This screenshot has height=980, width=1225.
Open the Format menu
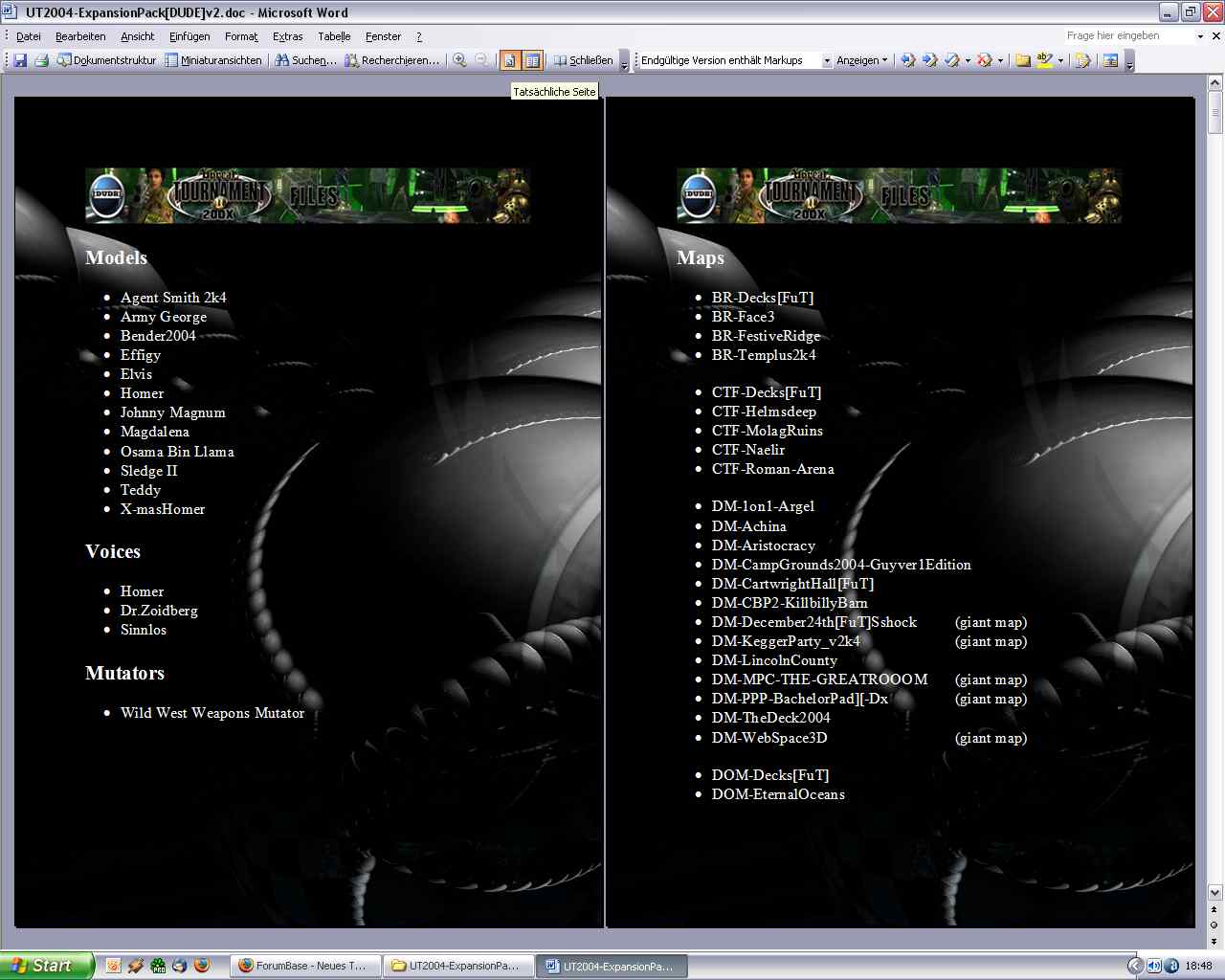(241, 36)
